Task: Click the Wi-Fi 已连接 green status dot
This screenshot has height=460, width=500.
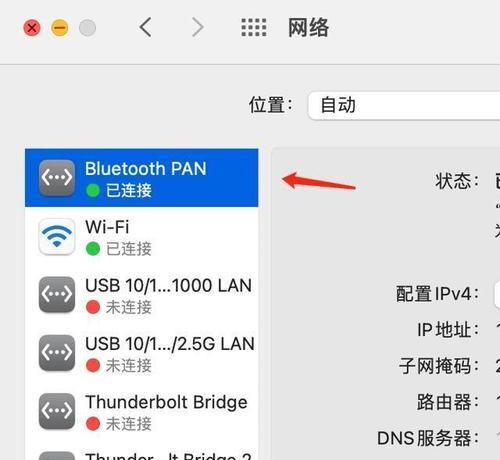Action: (93, 249)
